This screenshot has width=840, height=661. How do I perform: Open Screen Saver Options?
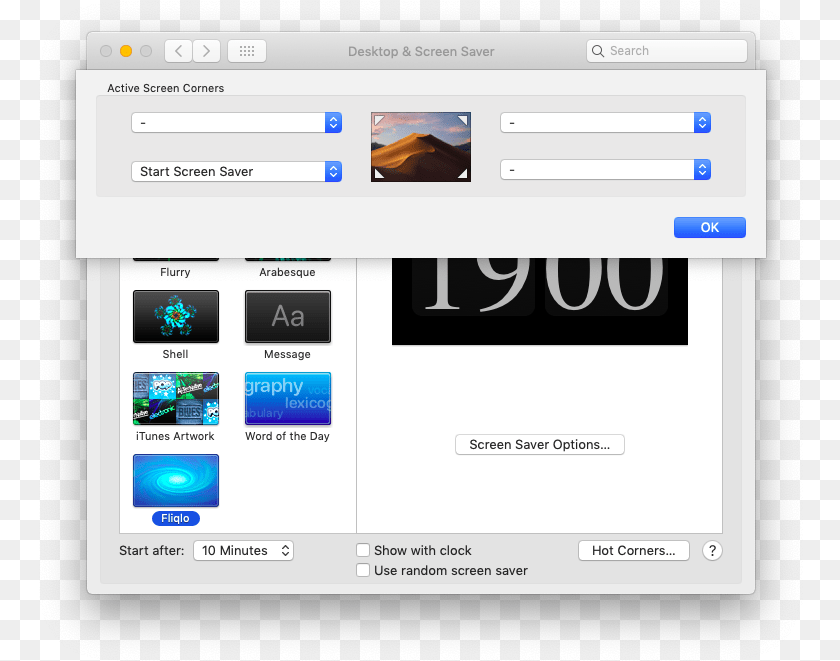[x=539, y=445]
